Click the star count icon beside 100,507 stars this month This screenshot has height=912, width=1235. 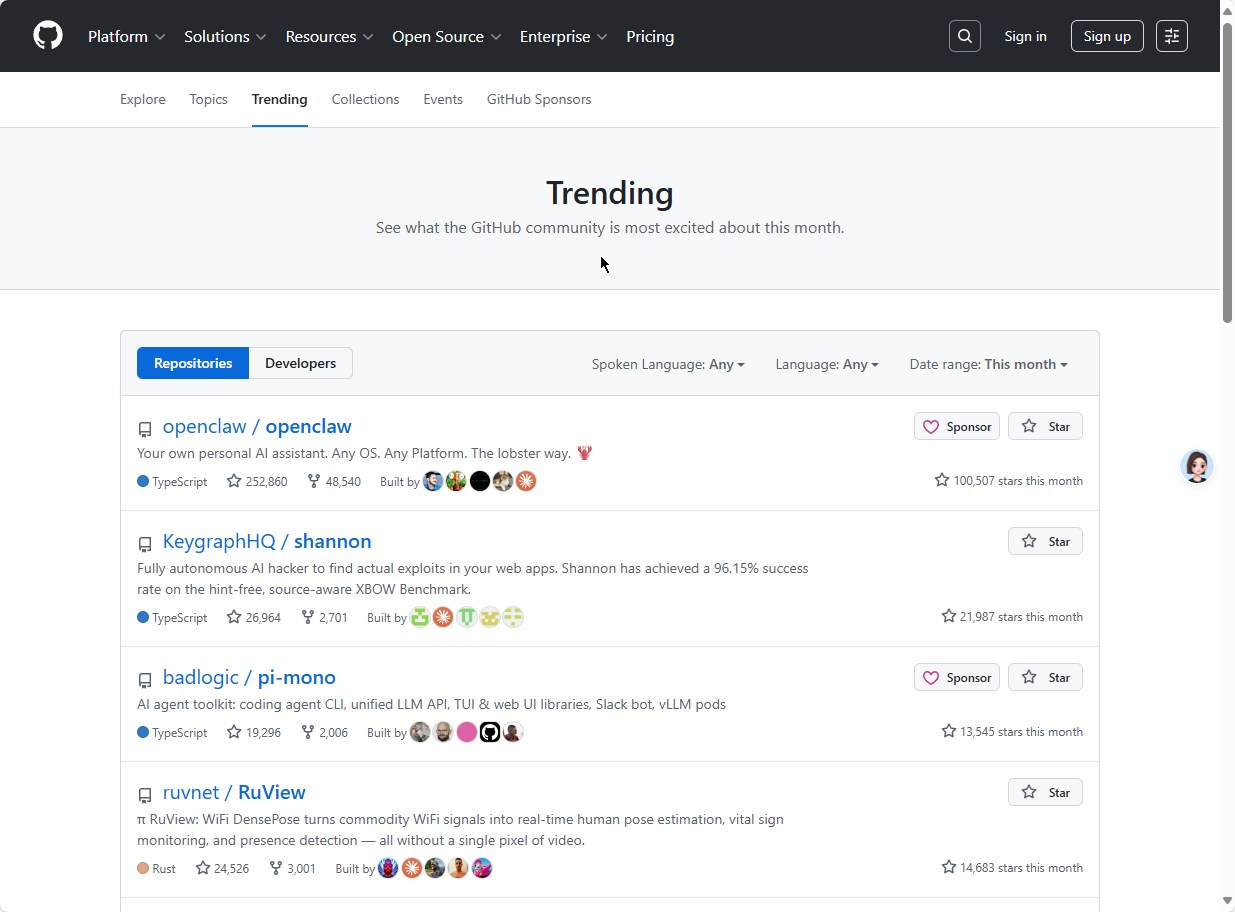click(x=941, y=479)
